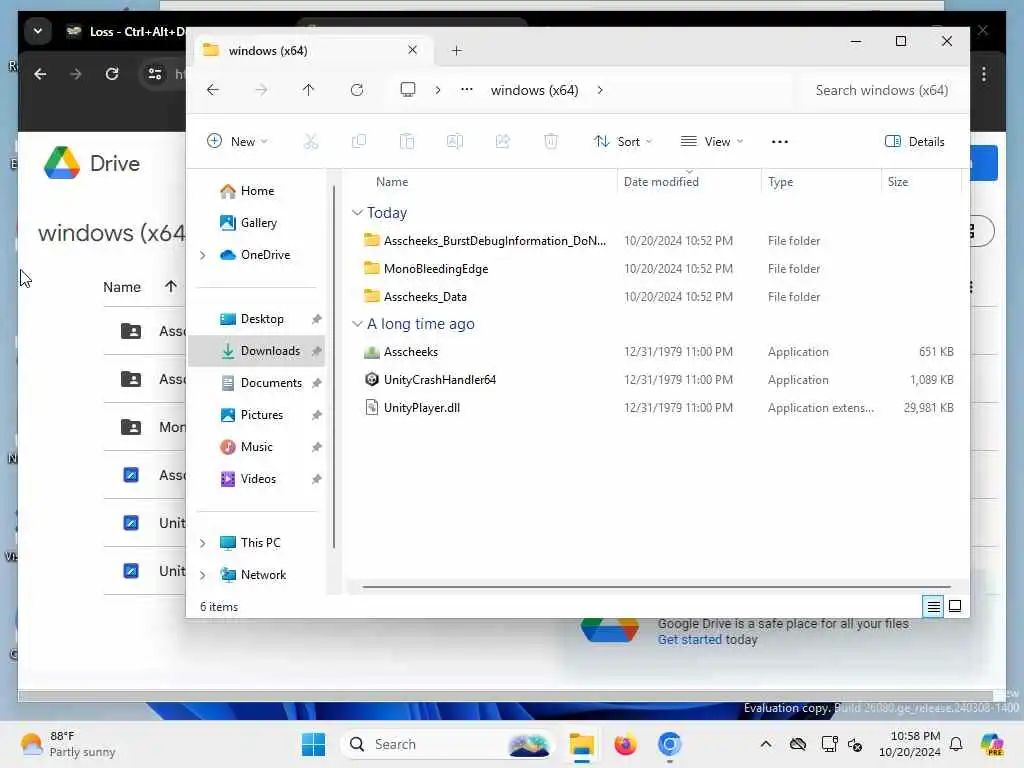
Task: Open the New dropdown menu
Action: (x=237, y=141)
